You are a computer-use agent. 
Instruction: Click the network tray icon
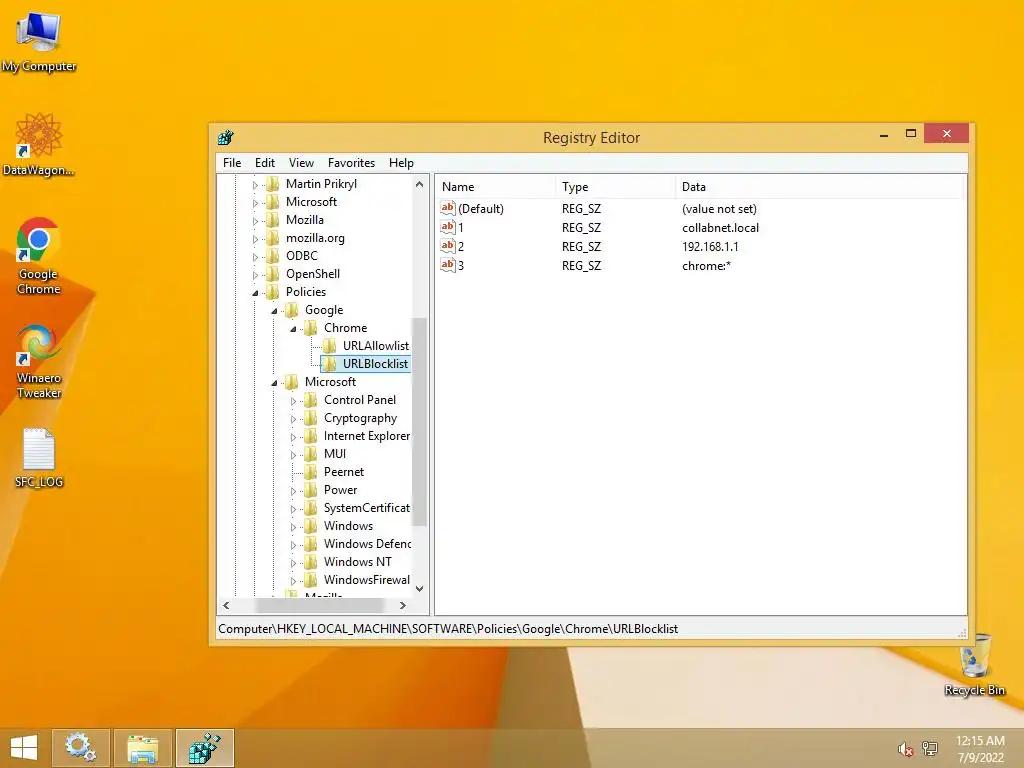coord(930,749)
